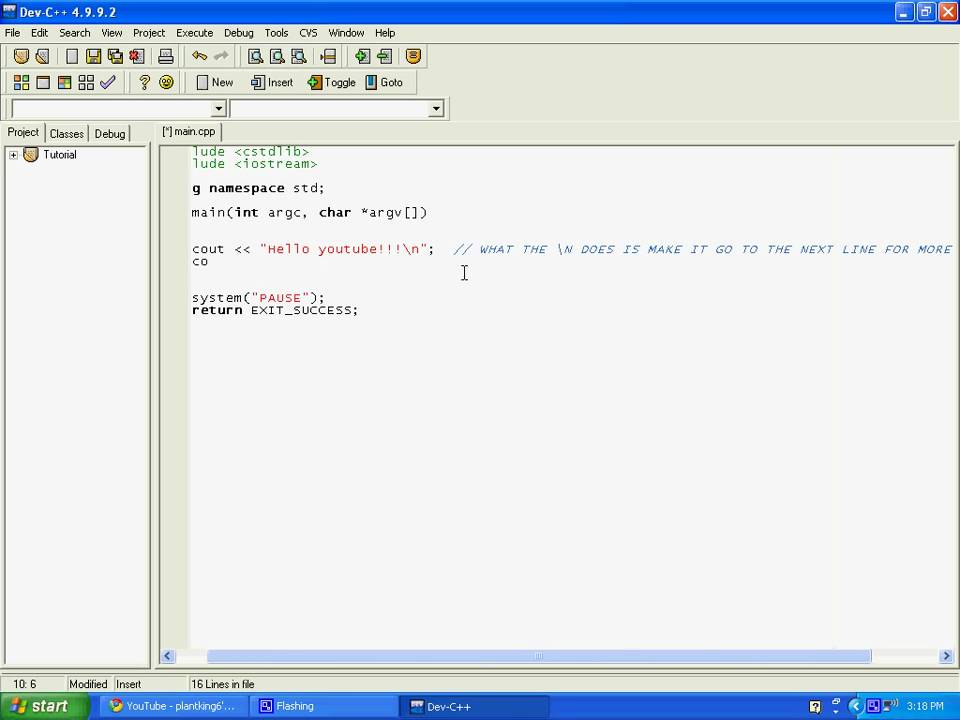This screenshot has height=720, width=960.
Task: Click the Insert toolbar button
Action: 271,82
